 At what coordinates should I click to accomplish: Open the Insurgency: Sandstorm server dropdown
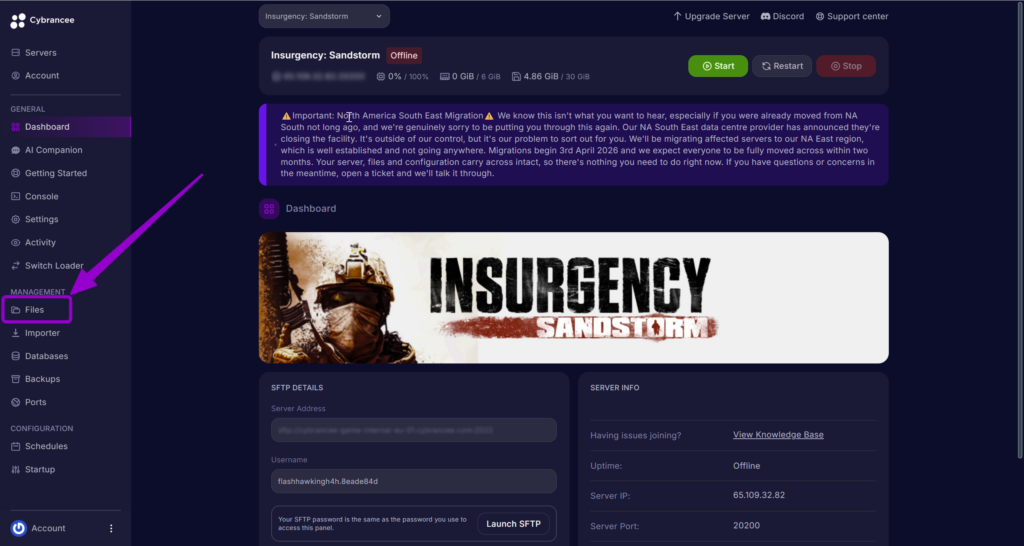point(324,16)
